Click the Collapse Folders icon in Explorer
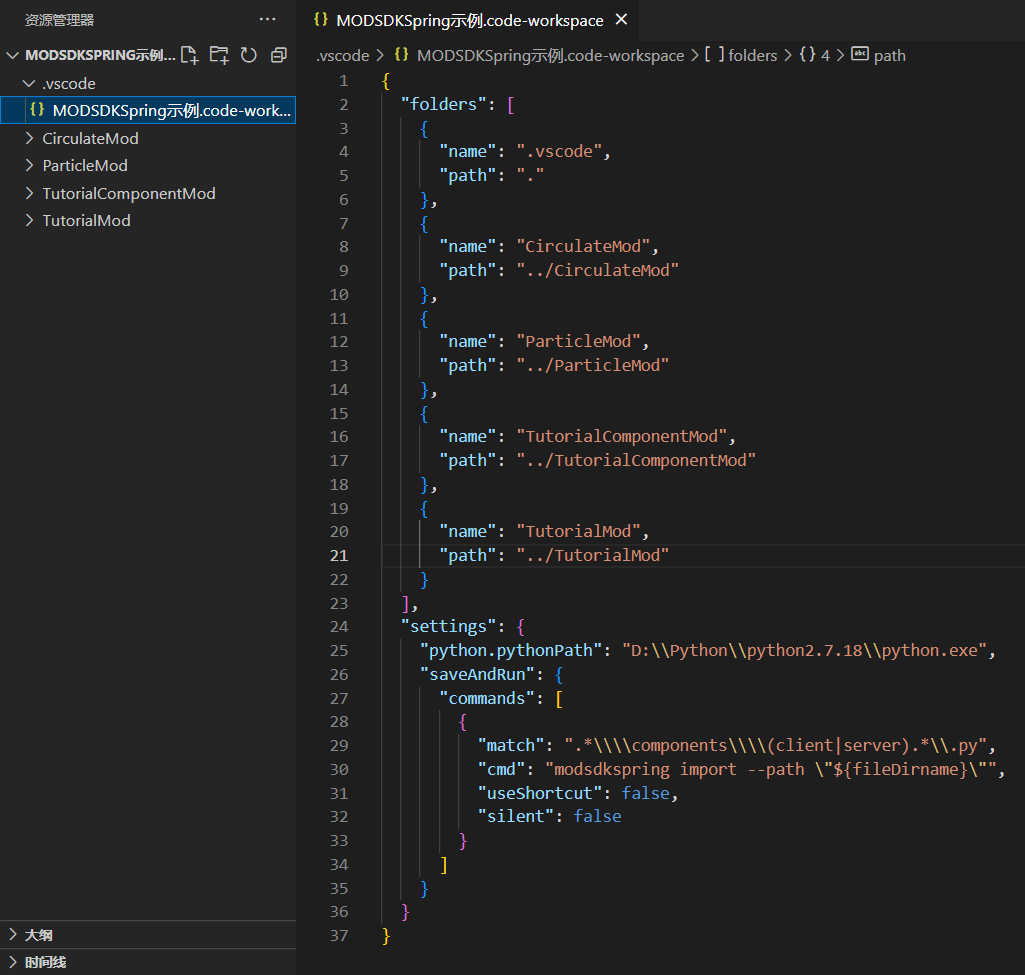The image size is (1025, 975). [278, 55]
